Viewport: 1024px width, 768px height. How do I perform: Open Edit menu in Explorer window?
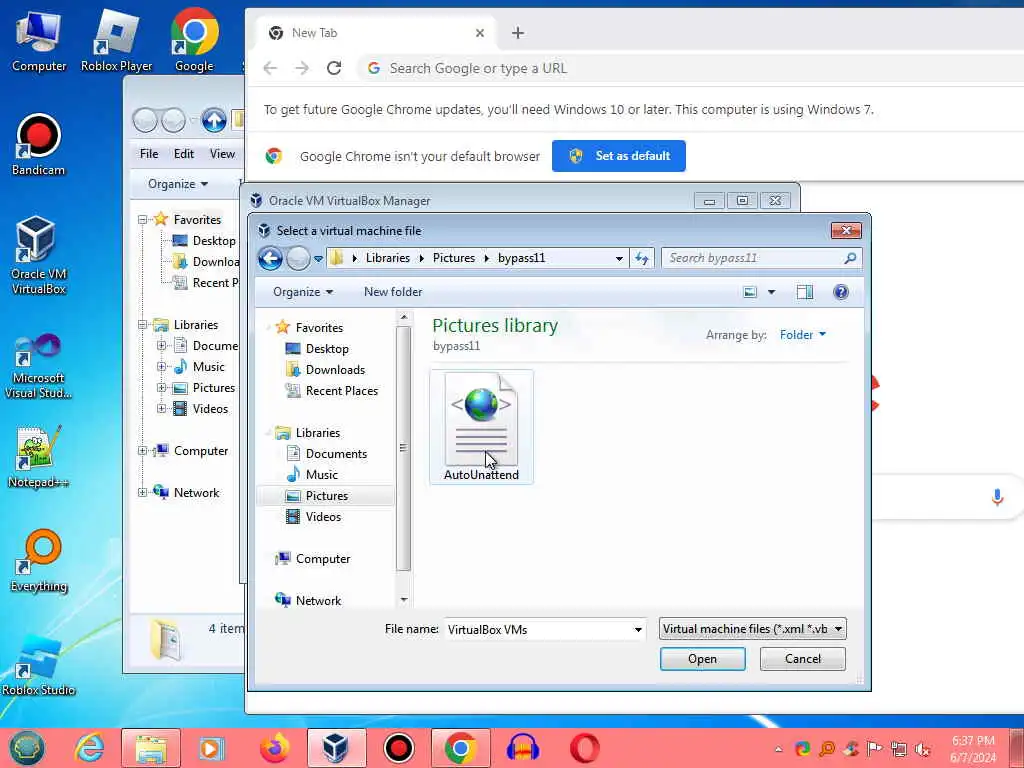pyautogui.click(x=184, y=153)
